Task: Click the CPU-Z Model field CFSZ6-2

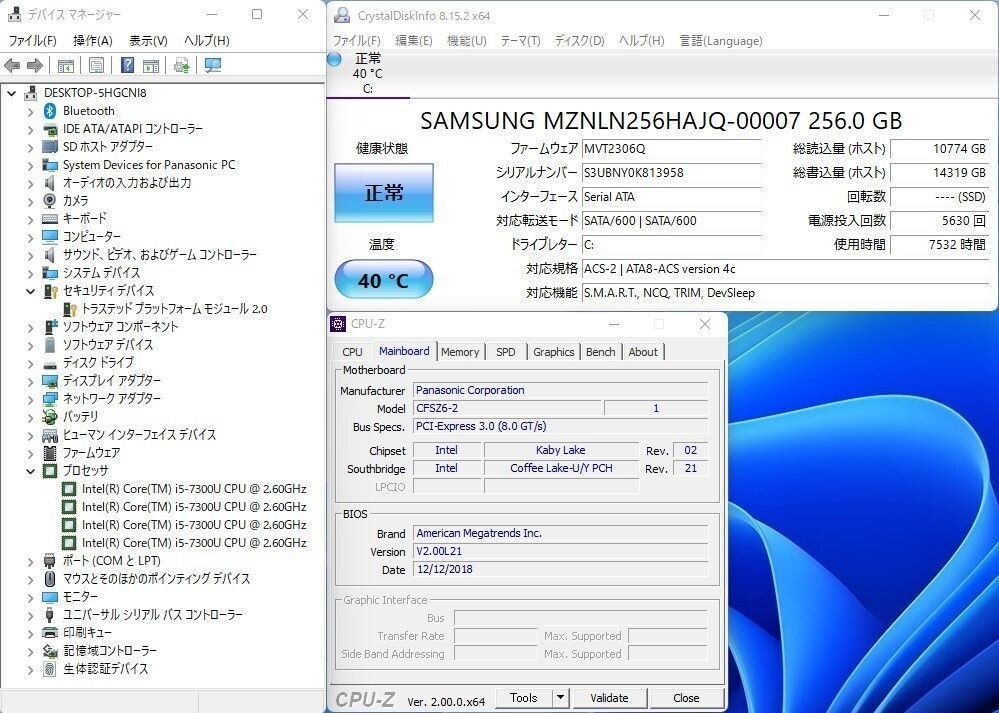Action: coord(507,408)
